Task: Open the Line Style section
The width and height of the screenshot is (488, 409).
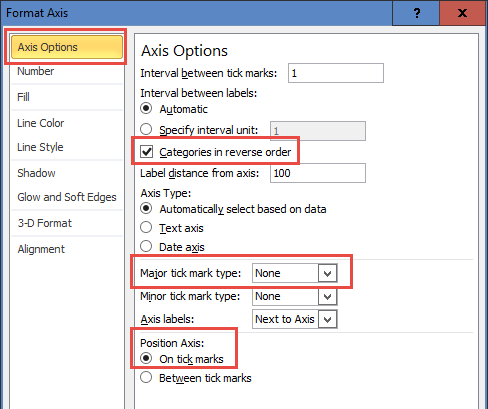Action: click(x=40, y=147)
